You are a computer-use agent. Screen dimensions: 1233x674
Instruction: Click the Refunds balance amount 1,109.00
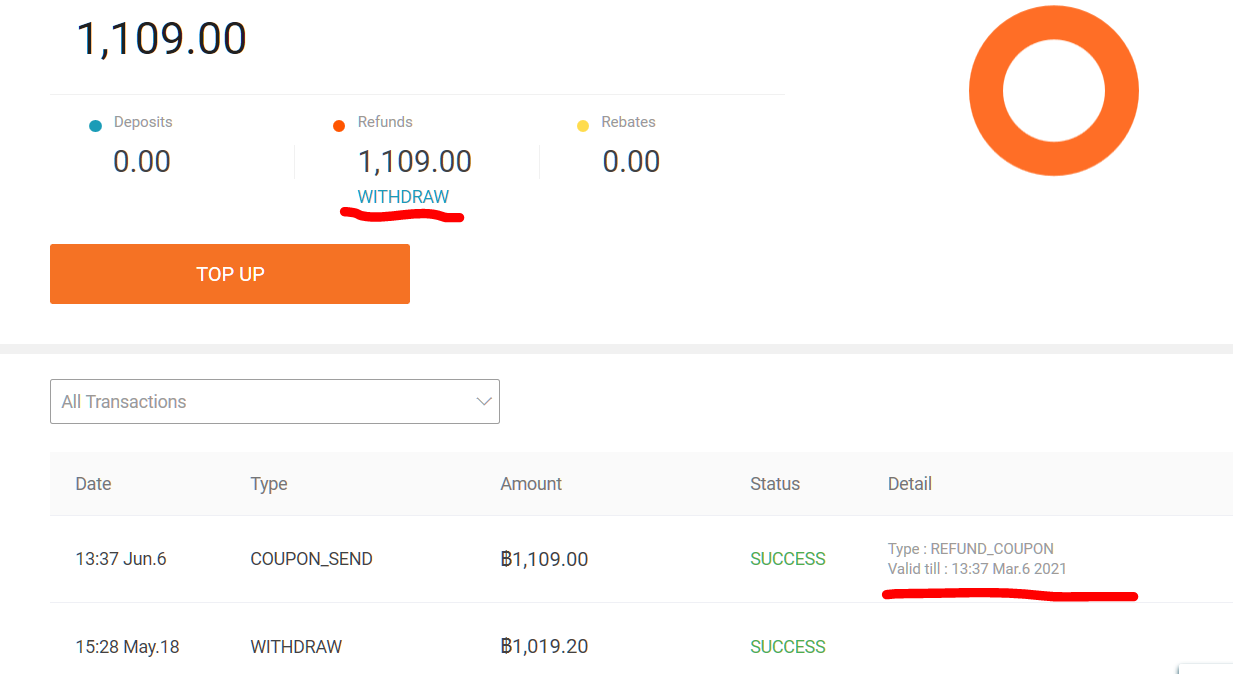tap(414, 161)
